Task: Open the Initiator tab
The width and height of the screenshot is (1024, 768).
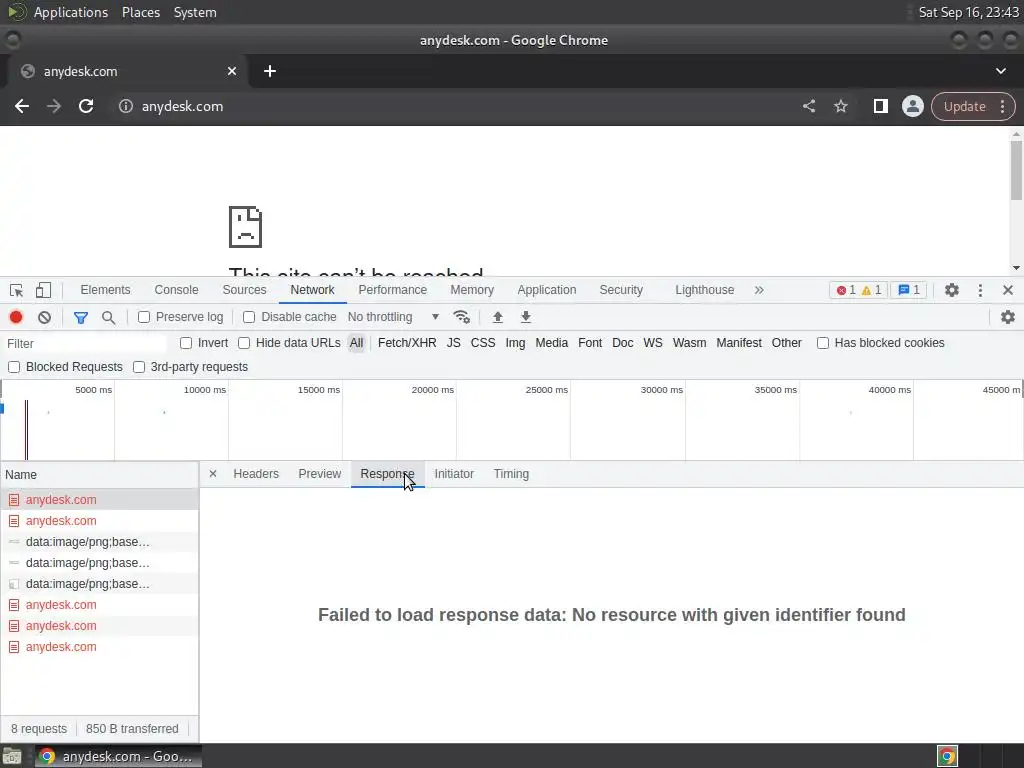Action: [x=454, y=474]
